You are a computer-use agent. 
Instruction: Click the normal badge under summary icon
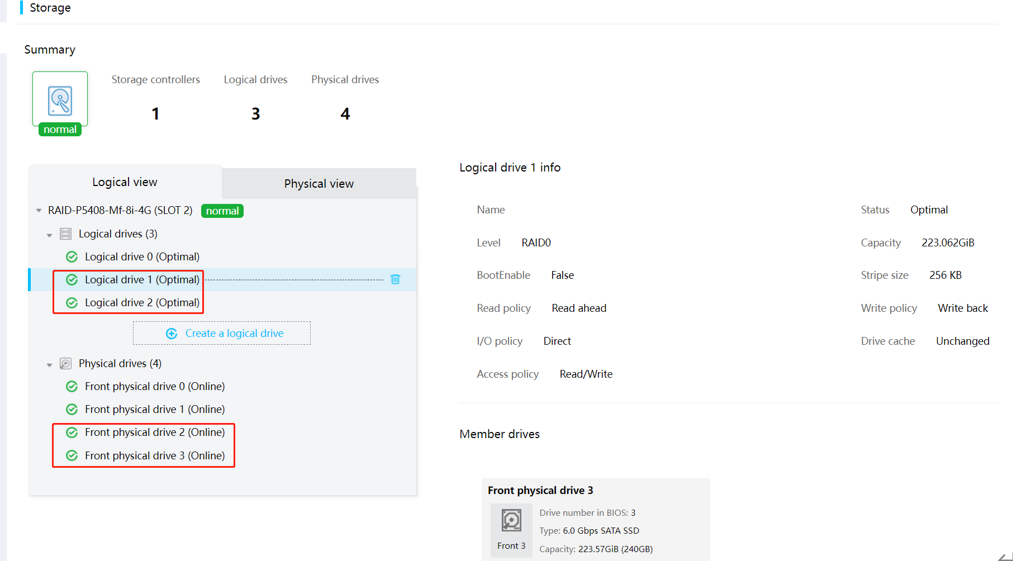(x=60, y=129)
